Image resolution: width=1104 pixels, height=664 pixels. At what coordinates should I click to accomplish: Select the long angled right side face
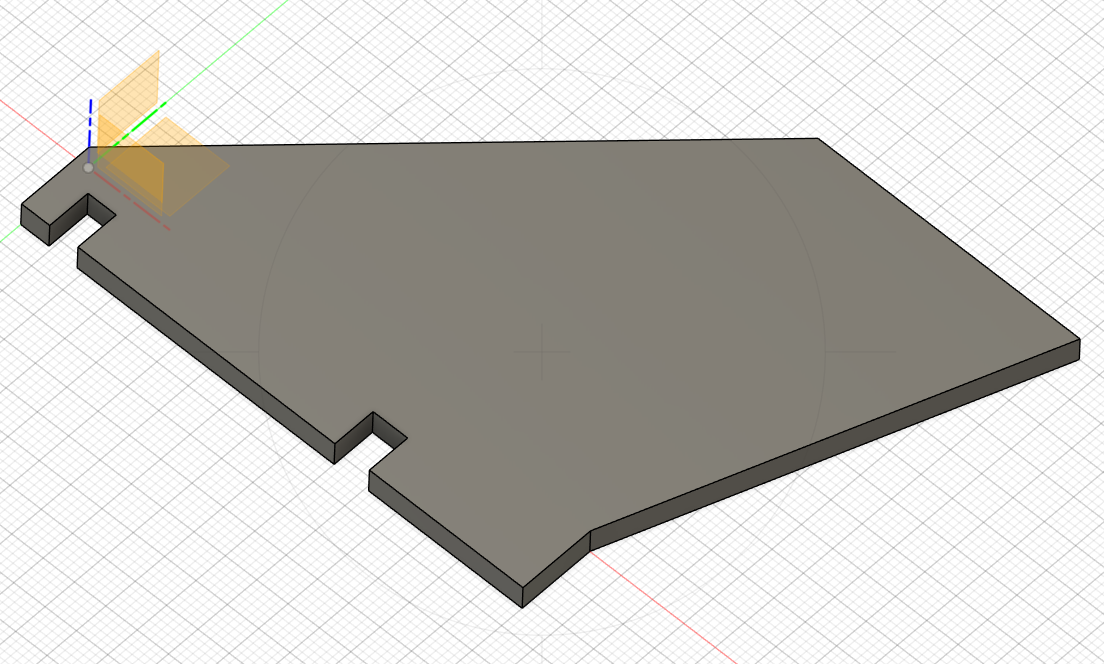(x=835, y=445)
